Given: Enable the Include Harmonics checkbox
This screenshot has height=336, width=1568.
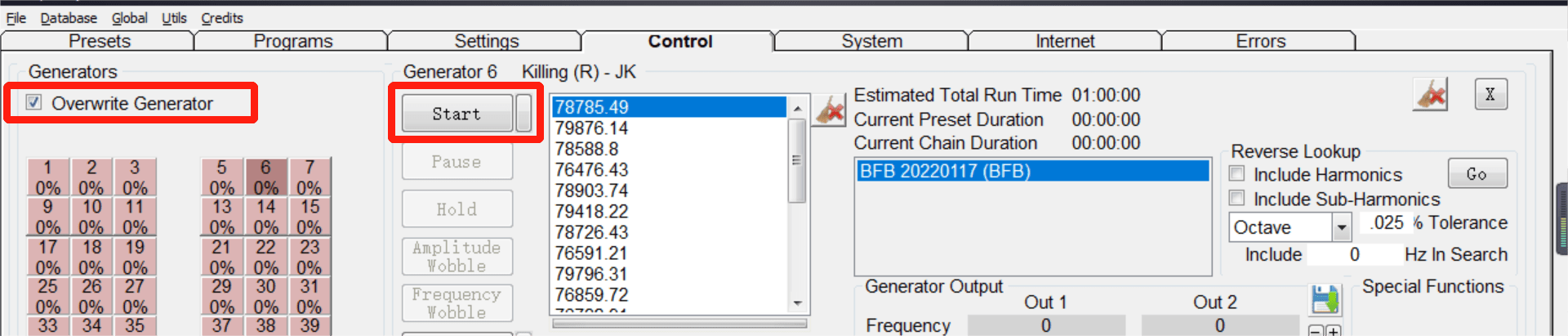Looking at the screenshot, I should [x=1237, y=174].
